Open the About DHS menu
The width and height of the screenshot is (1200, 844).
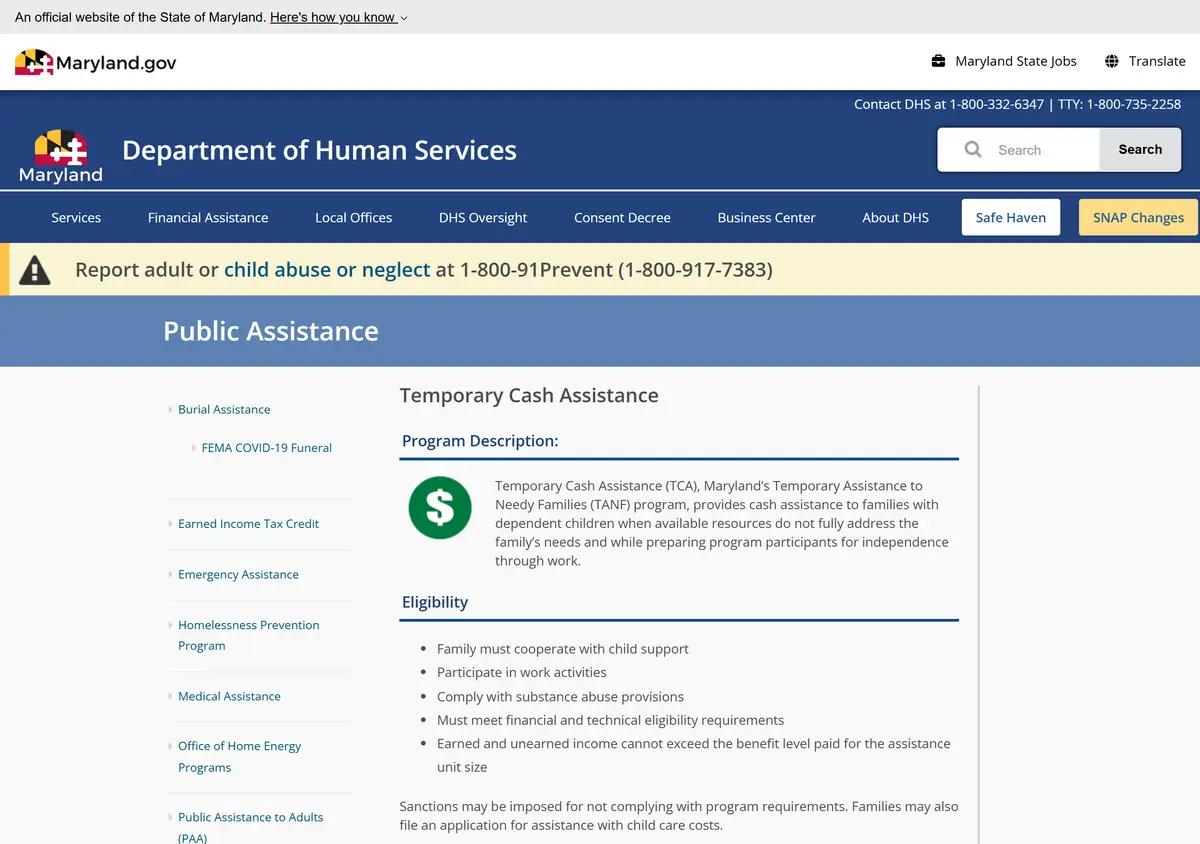[x=895, y=217]
